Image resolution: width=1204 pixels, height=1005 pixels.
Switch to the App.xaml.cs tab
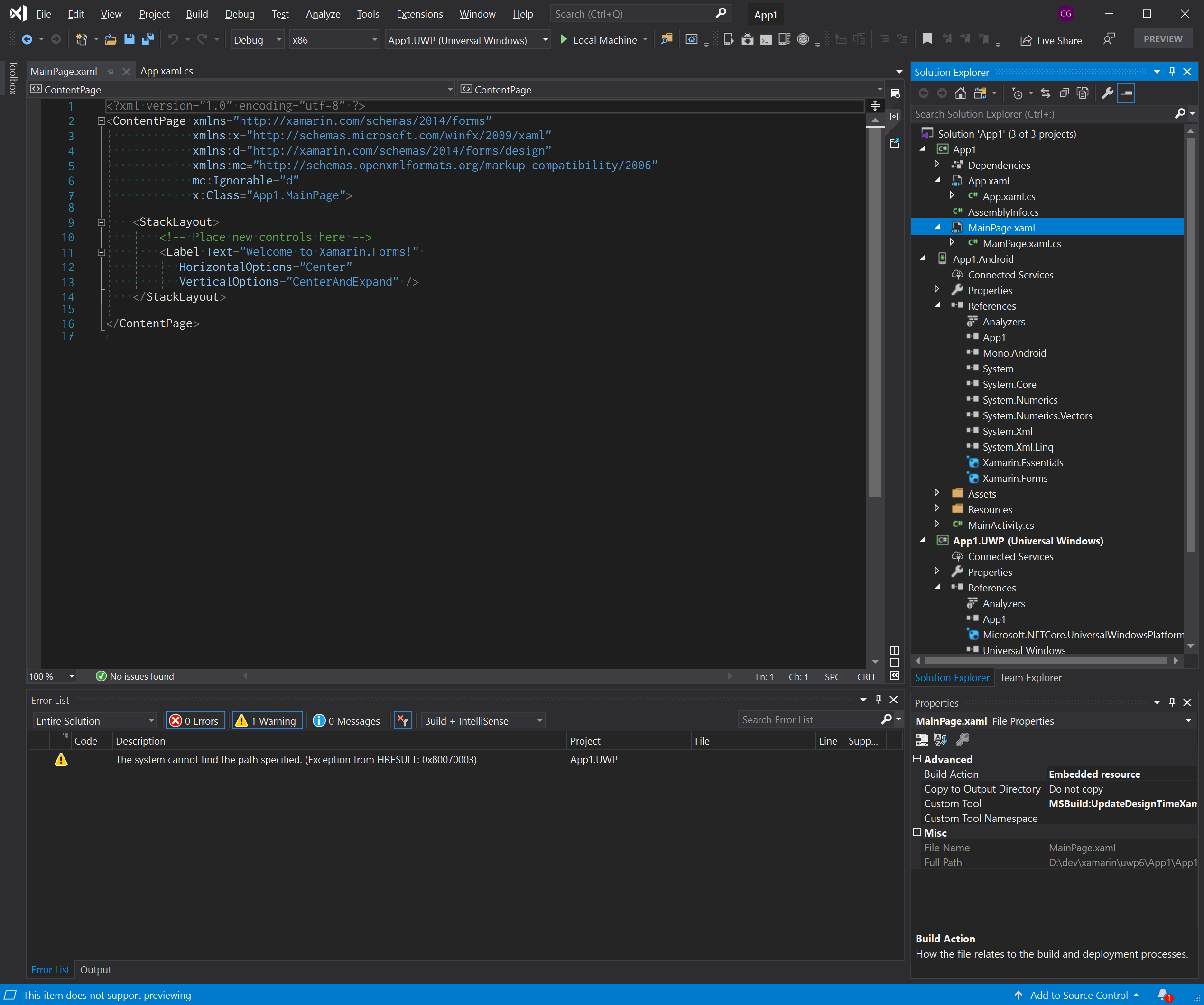[x=166, y=71]
